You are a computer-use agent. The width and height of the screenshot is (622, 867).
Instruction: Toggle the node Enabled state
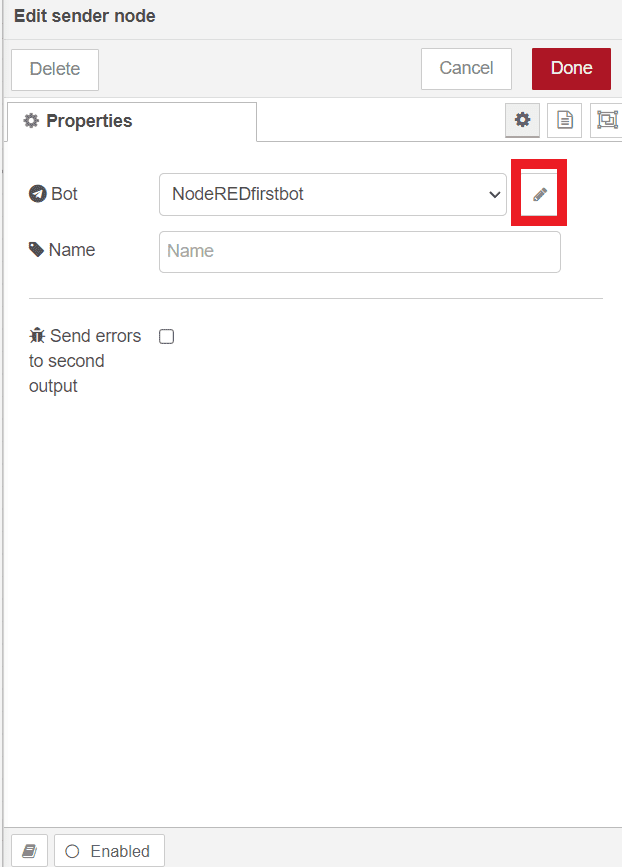(108, 849)
